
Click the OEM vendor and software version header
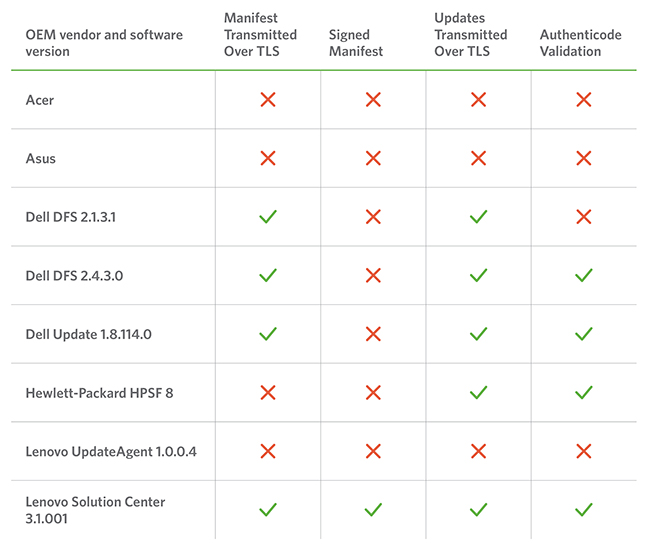[104, 43]
